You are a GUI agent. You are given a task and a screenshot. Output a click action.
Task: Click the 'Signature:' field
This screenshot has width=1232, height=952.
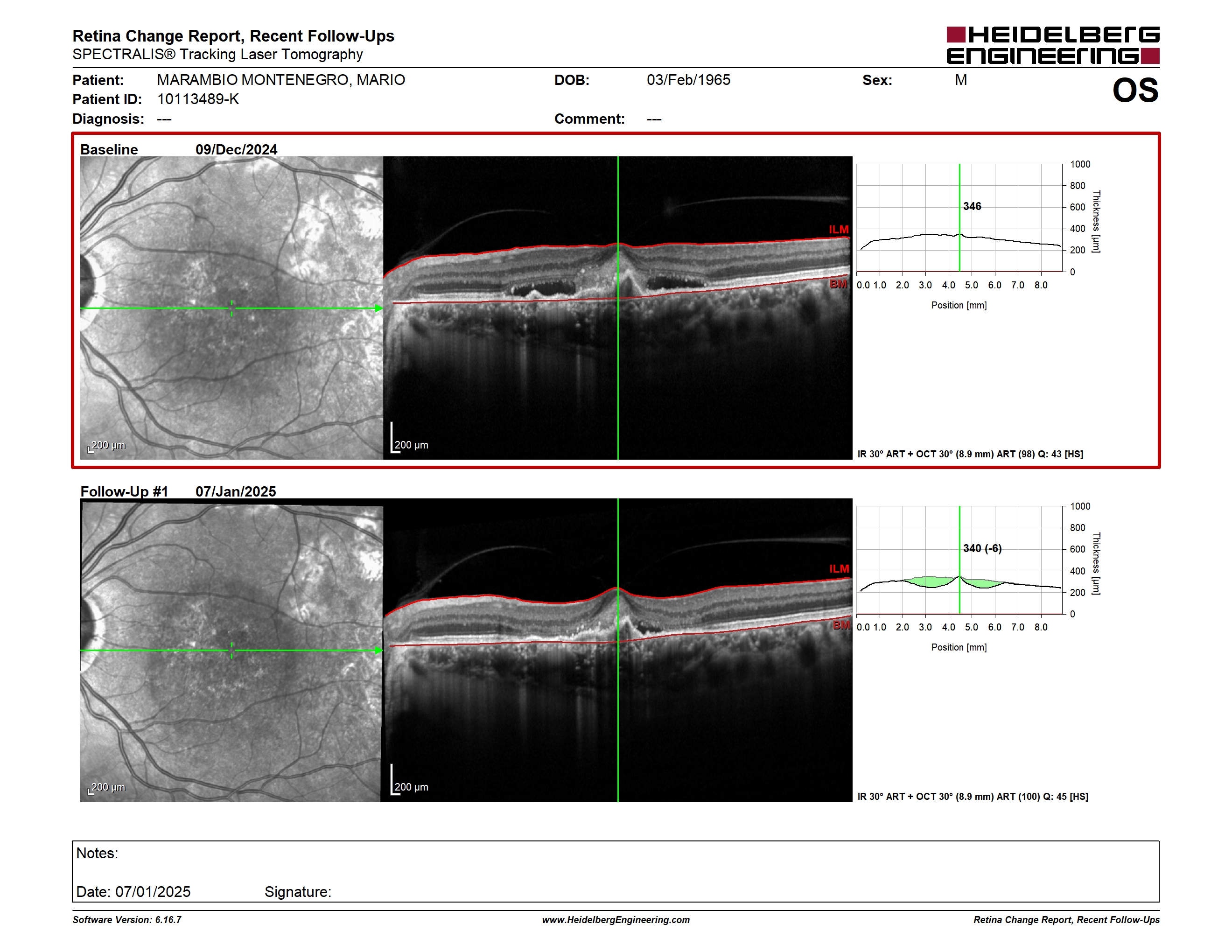pos(298,892)
